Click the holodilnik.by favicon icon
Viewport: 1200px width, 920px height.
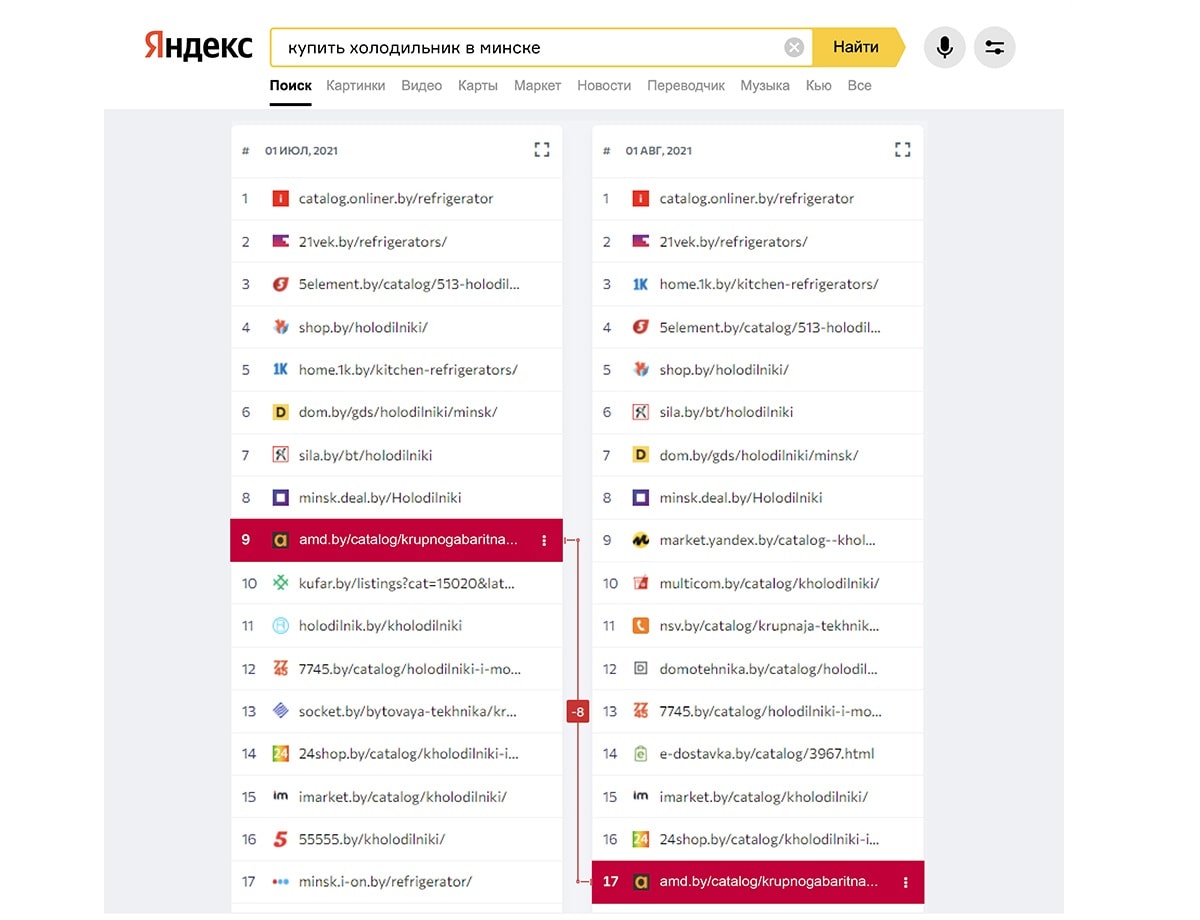click(280, 626)
